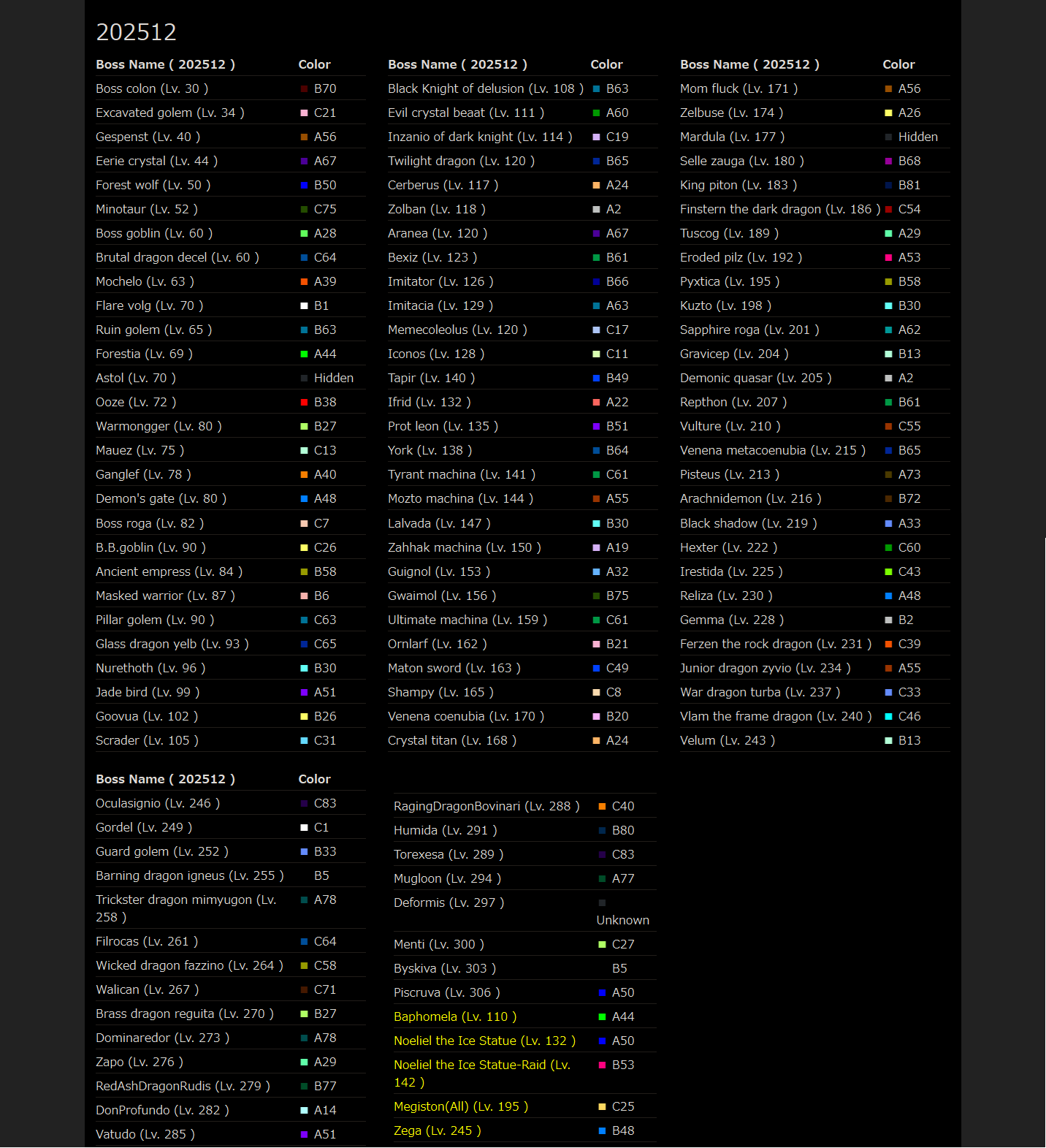Click the Ifrid (Lv. 132) link
This screenshot has height=1148, width=1046.
click(430, 402)
